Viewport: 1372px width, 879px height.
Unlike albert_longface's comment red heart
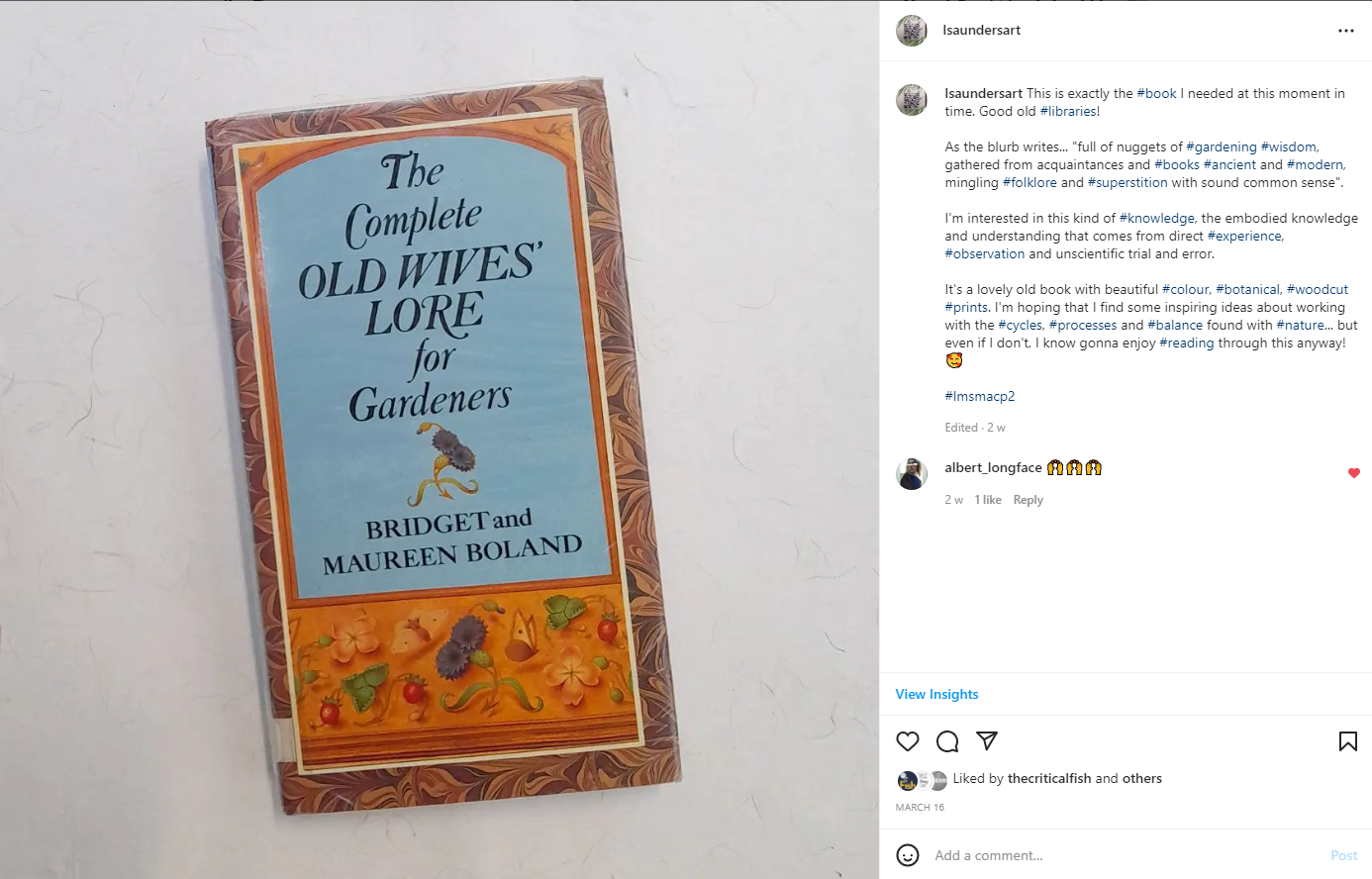(1354, 473)
